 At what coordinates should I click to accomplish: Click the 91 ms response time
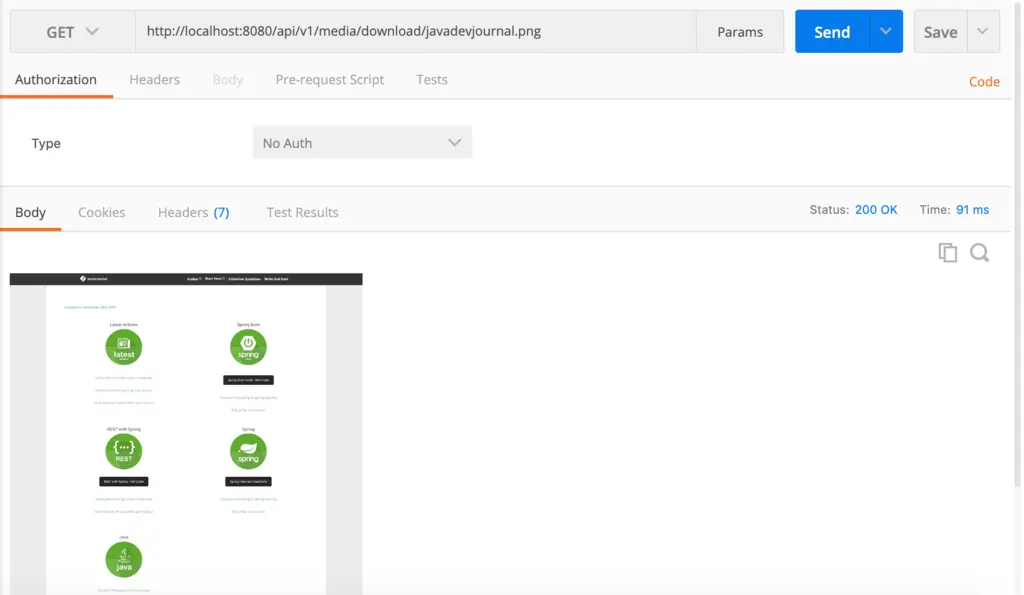tap(972, 210)
